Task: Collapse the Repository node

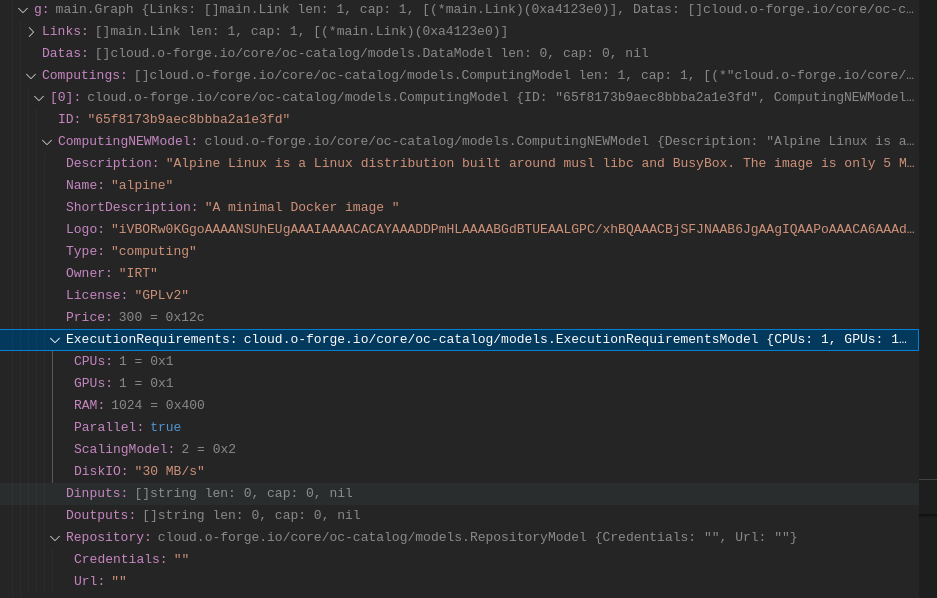Action: coord(55,537)
